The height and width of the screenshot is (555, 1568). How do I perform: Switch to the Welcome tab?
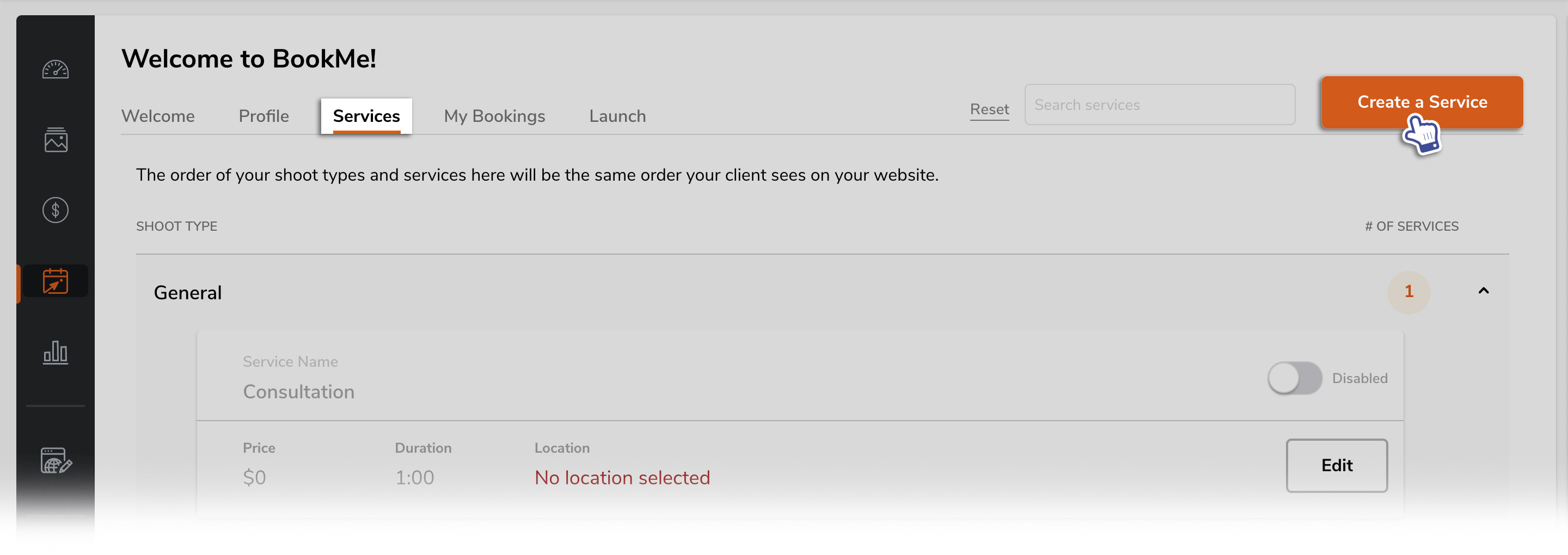click(x=158, y=116)
